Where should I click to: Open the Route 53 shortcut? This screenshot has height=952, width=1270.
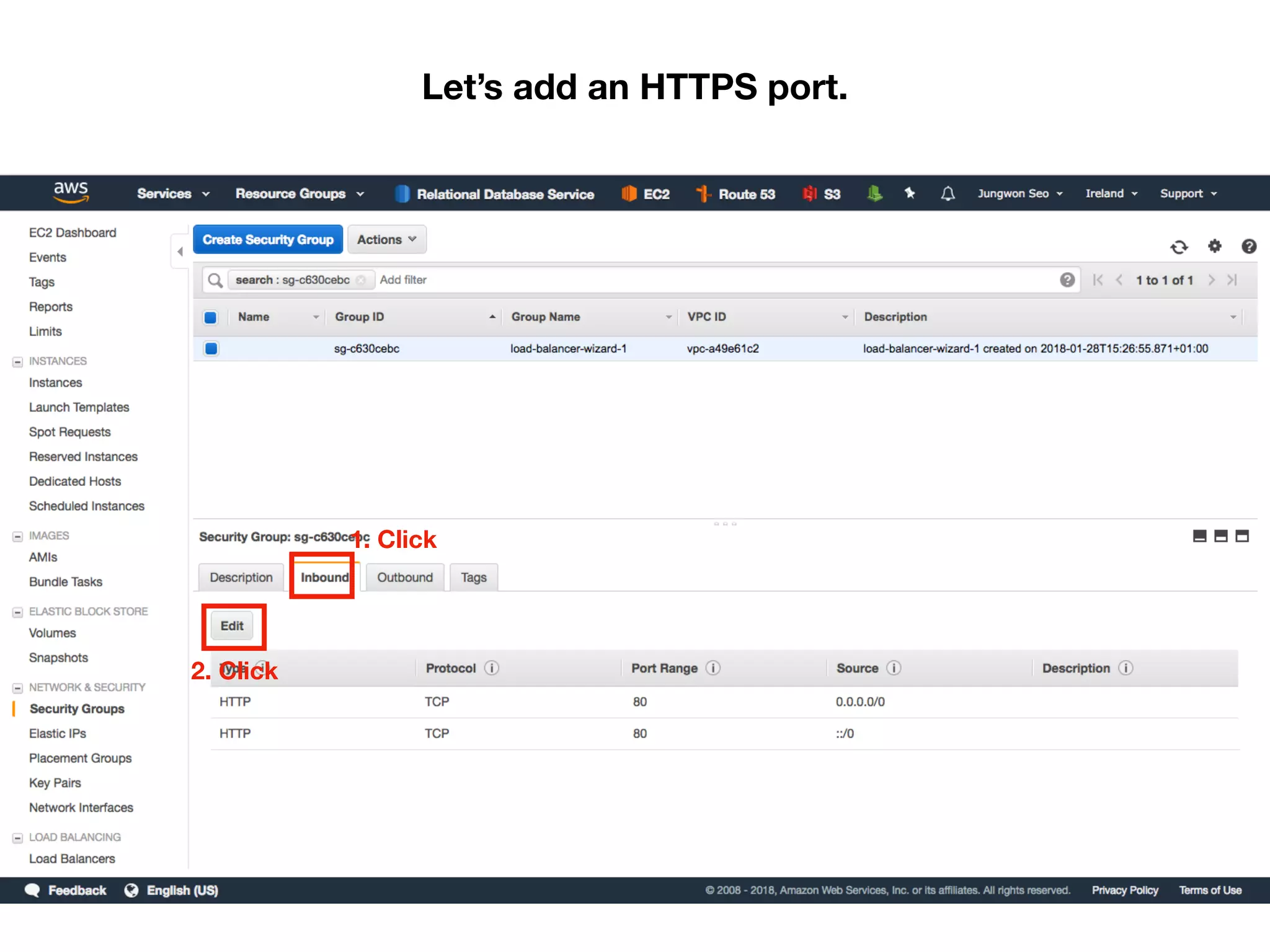click(735, 194)
